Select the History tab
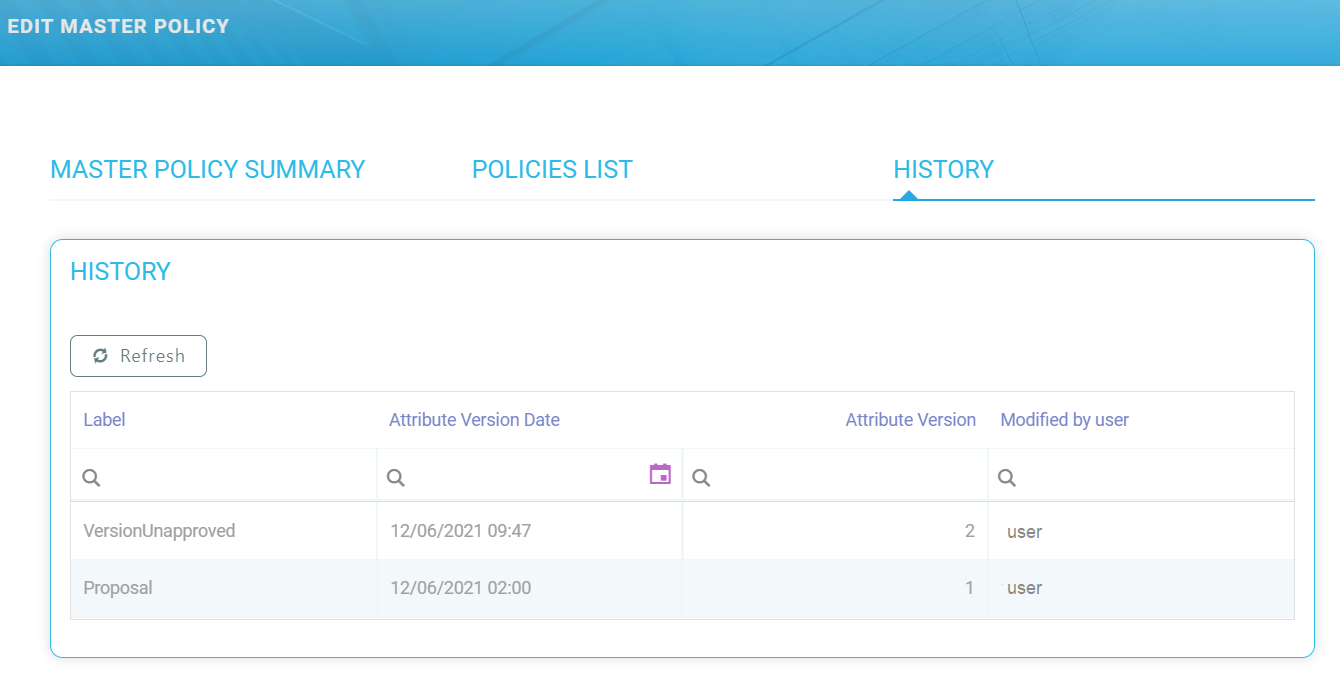 (943, 170)
